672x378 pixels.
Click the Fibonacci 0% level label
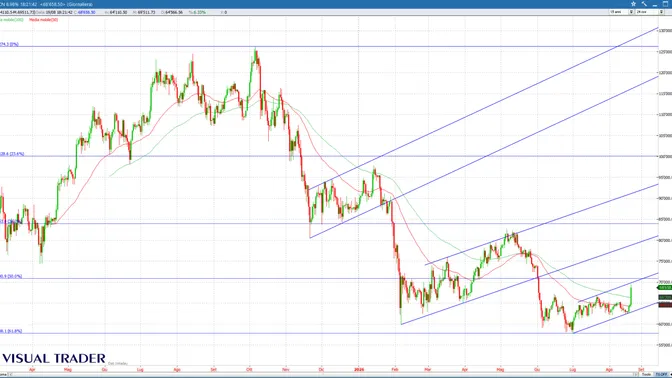pos(9,44)
